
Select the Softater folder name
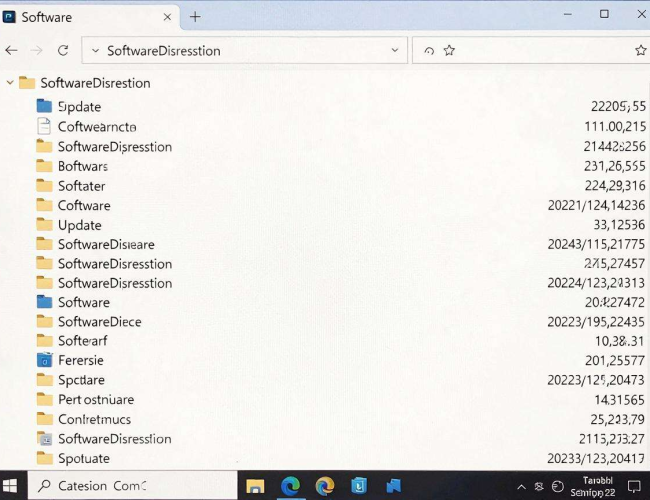pyautogui.click(x=82, y=186)
